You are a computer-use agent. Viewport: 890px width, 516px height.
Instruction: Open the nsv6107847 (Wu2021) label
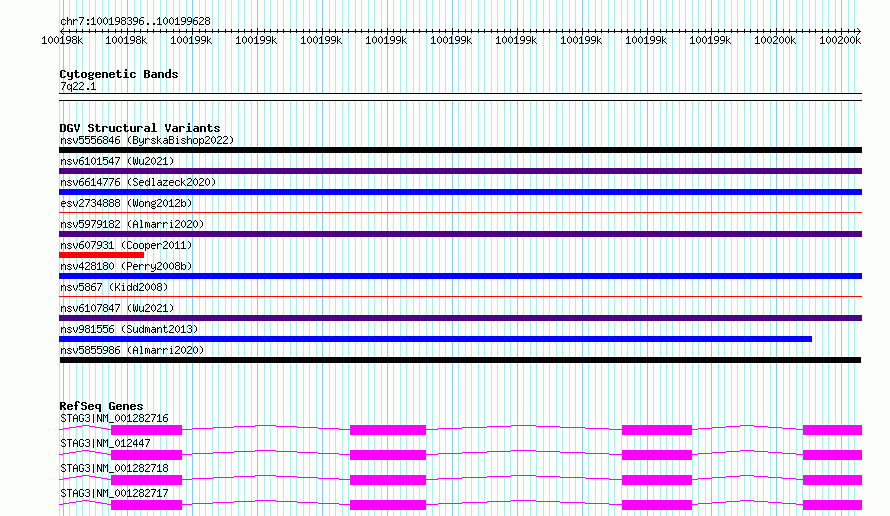coord(117,308)
